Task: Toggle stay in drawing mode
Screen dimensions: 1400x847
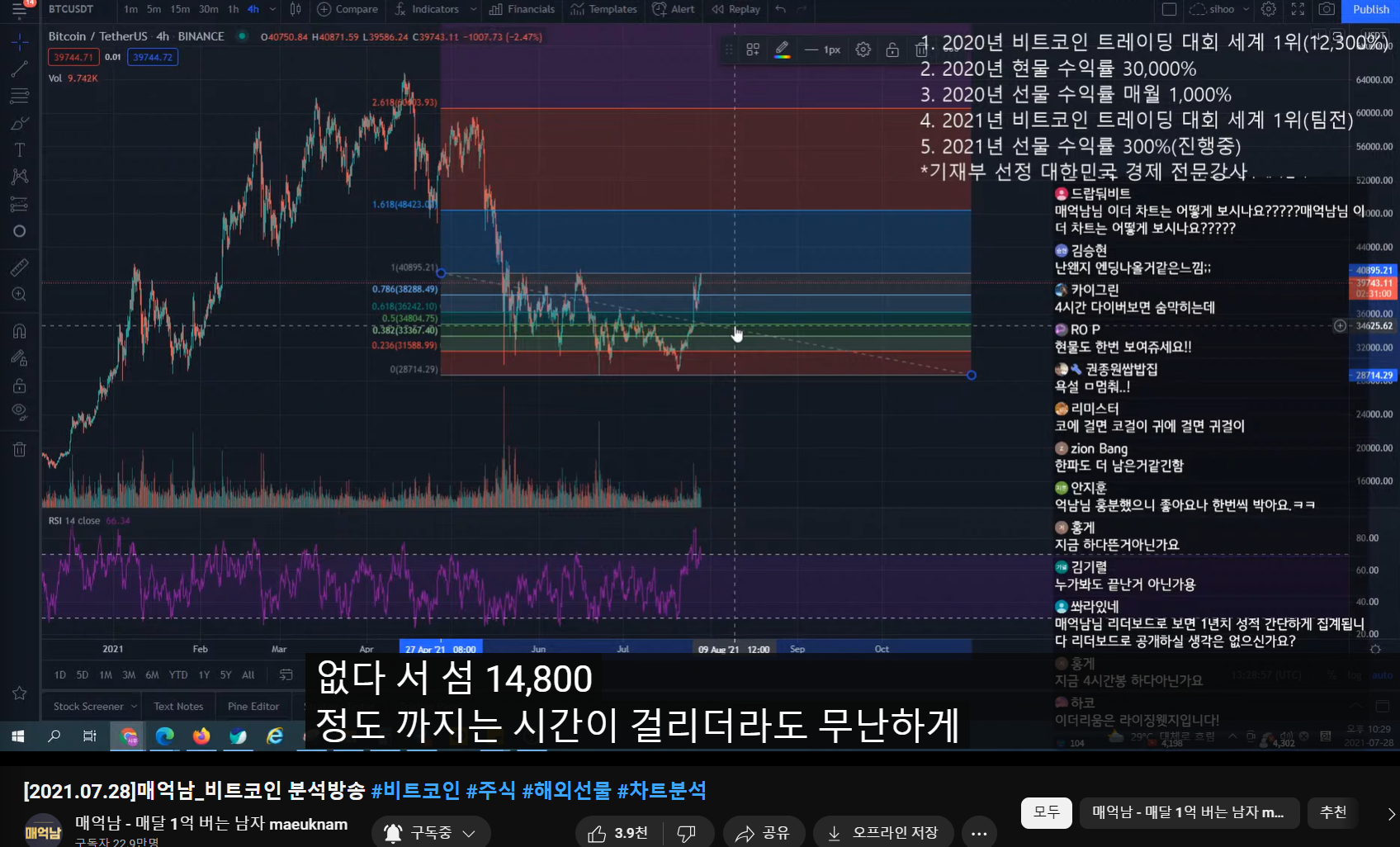Action: 20,358
